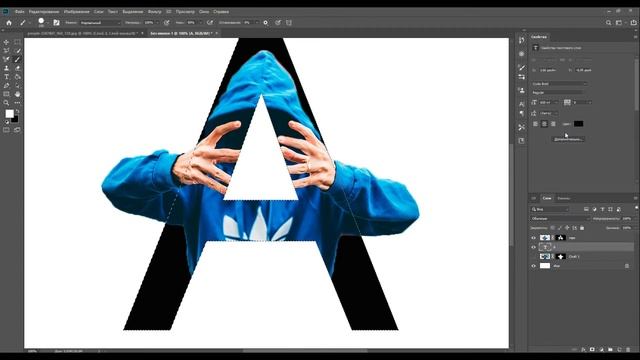
Task: Open font family dropdown in Properties
Action: (x=559, y=84)
